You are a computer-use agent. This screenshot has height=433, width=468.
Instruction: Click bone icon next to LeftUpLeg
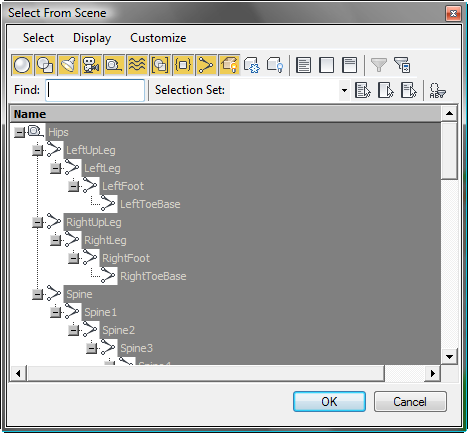pyautogui.click(x=54, y=149)
